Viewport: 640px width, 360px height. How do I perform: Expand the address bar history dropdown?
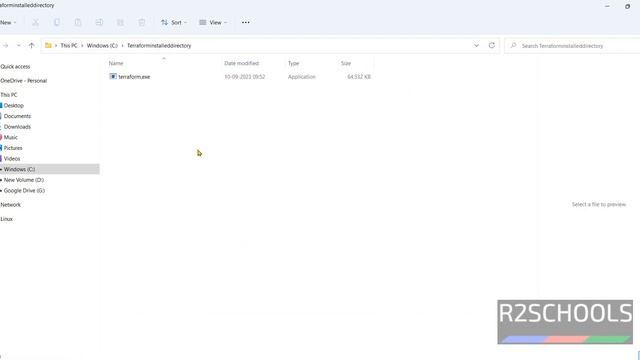[476, 45]
